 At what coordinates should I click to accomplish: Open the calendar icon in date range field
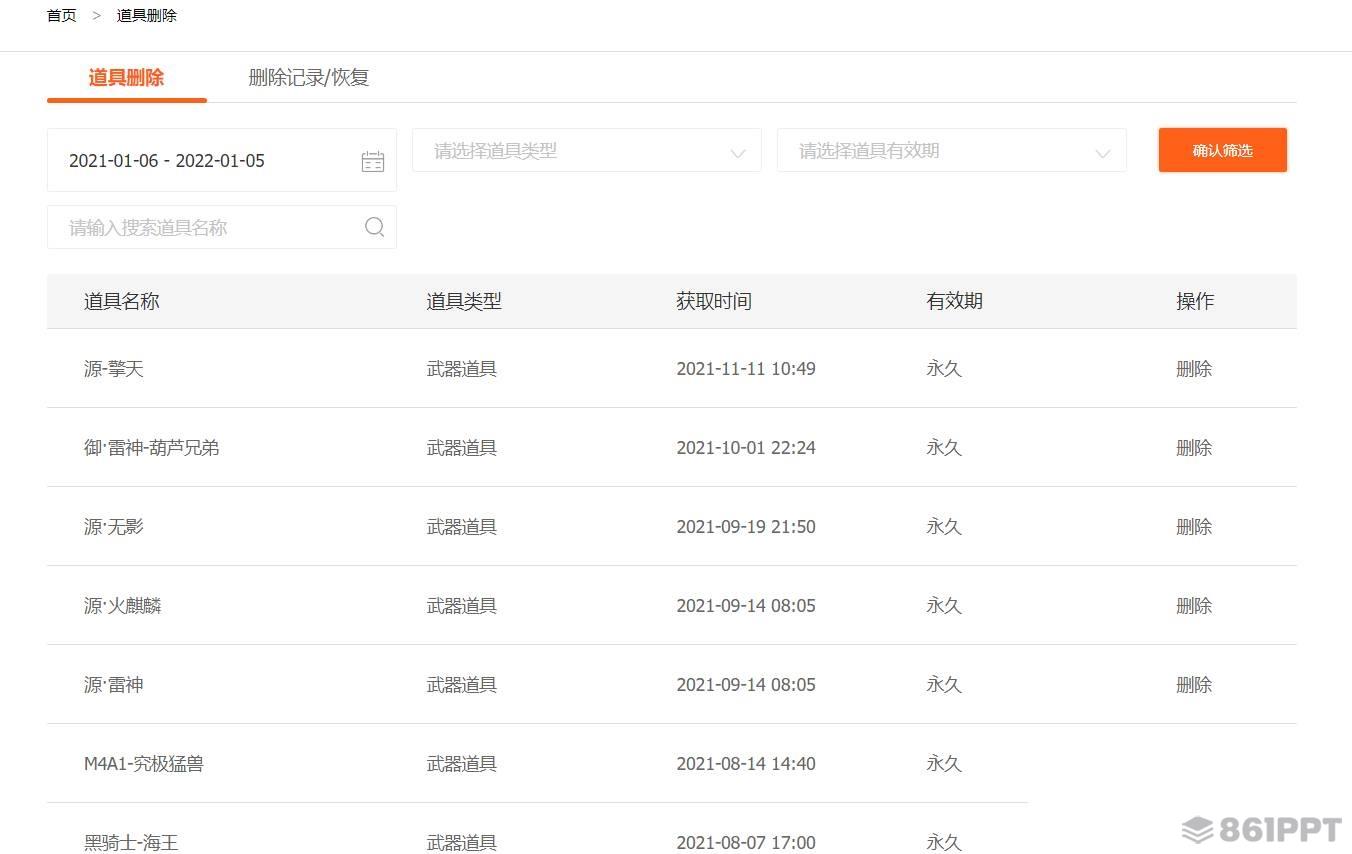[373, 161]
